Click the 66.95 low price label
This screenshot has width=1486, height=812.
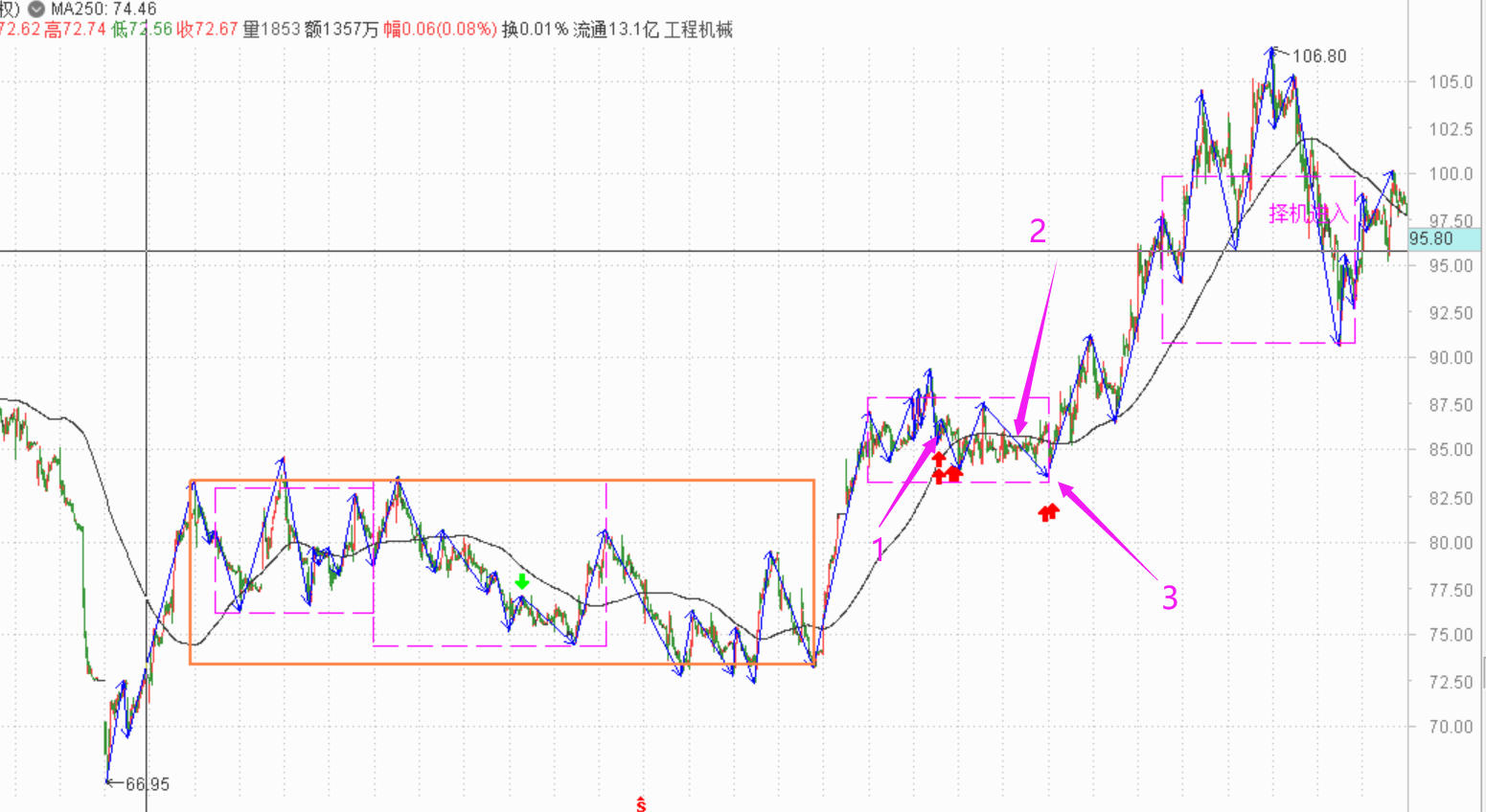[147, 784]
